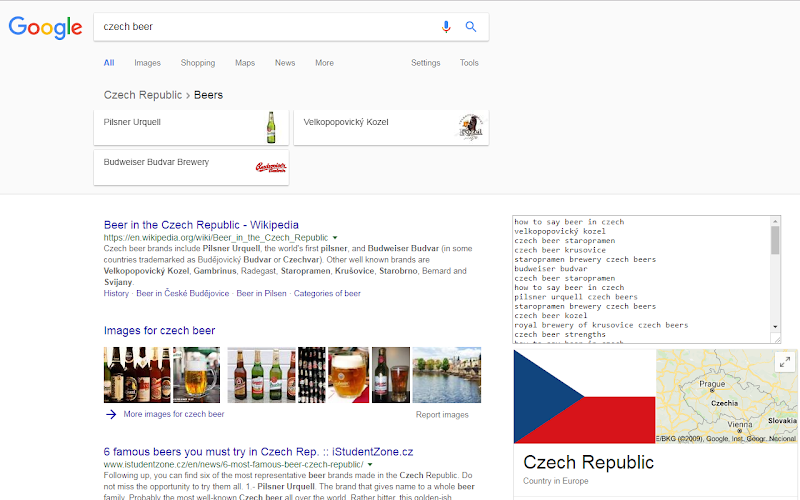Click the Czechia map
This screenshot has width=800, height=500.
coord(727,396)
